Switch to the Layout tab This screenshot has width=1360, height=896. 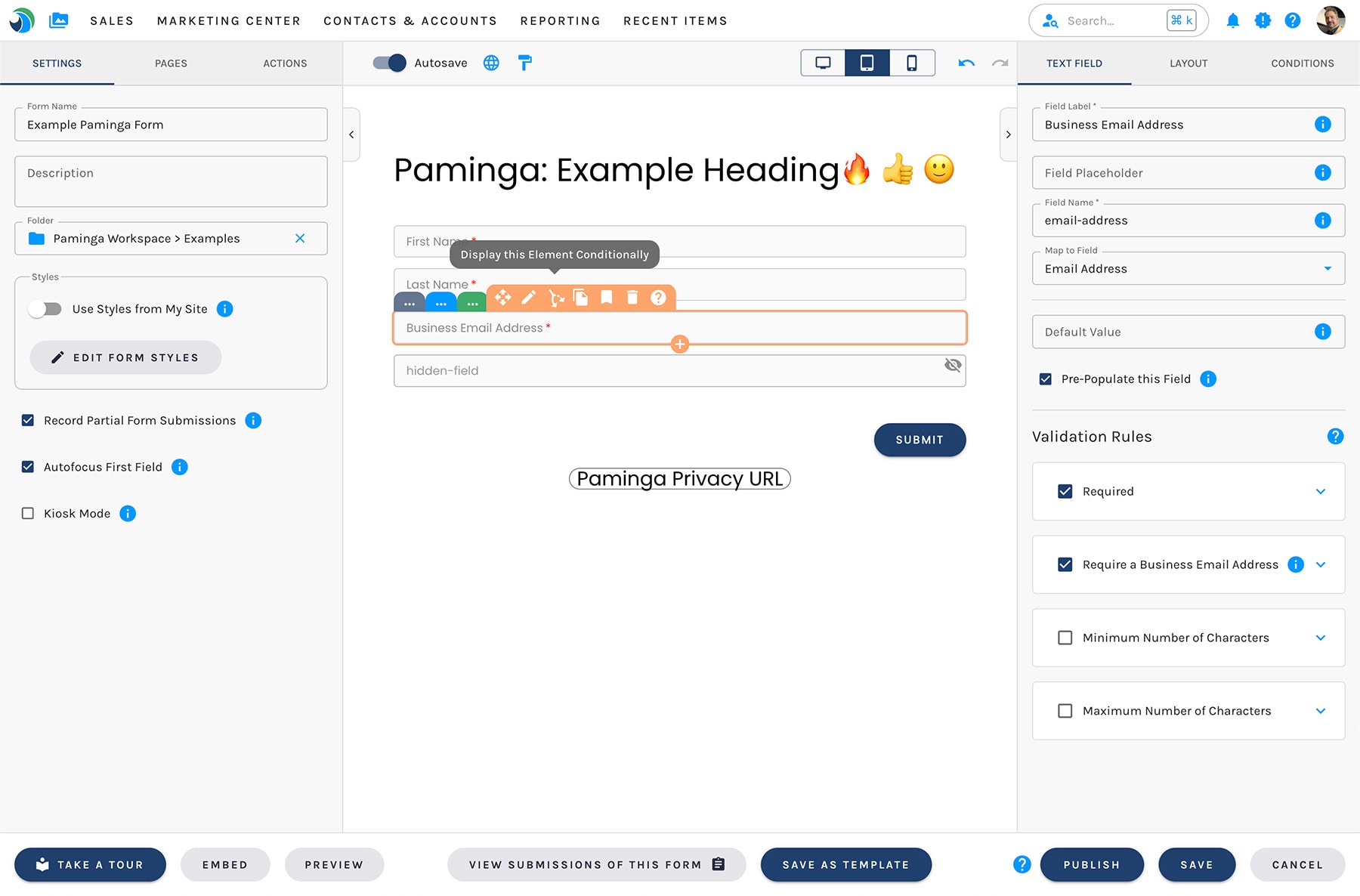[x=1188, y=63]
